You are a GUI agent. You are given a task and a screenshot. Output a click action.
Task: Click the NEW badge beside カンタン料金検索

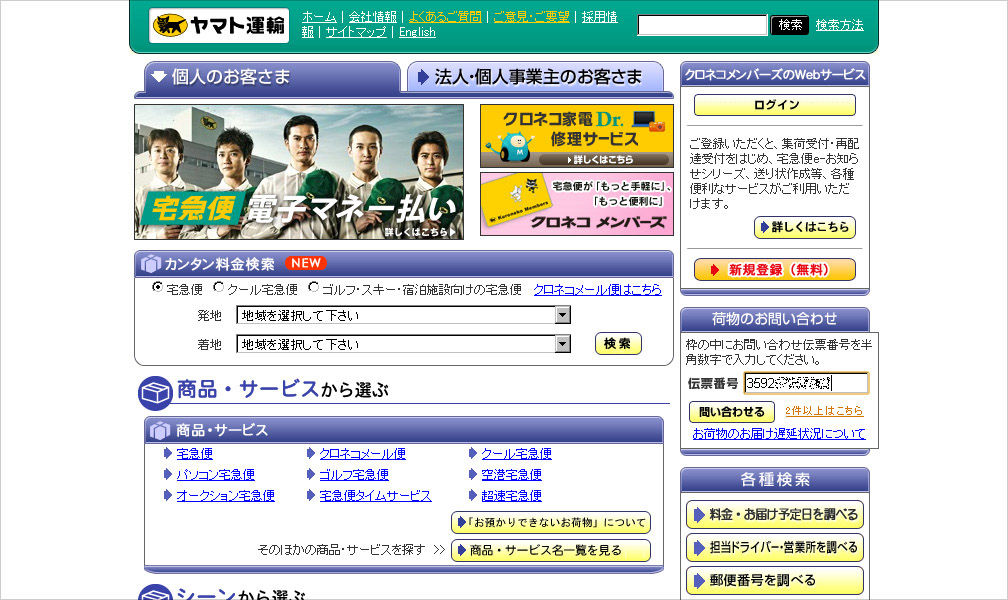[x=305, y=262]
